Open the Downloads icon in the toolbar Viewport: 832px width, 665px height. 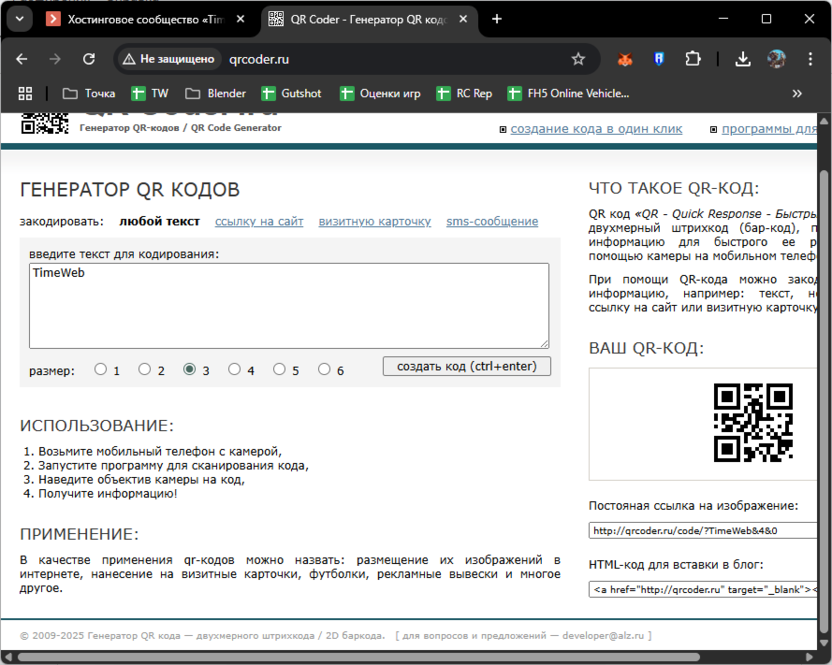point(743,59)
